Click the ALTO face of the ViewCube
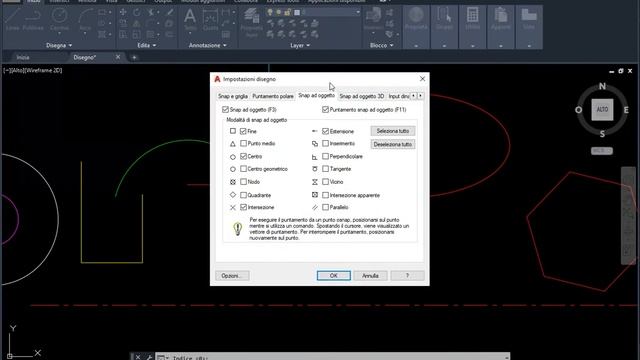Screen dimensions: 640x360 (x=602, y=109)
